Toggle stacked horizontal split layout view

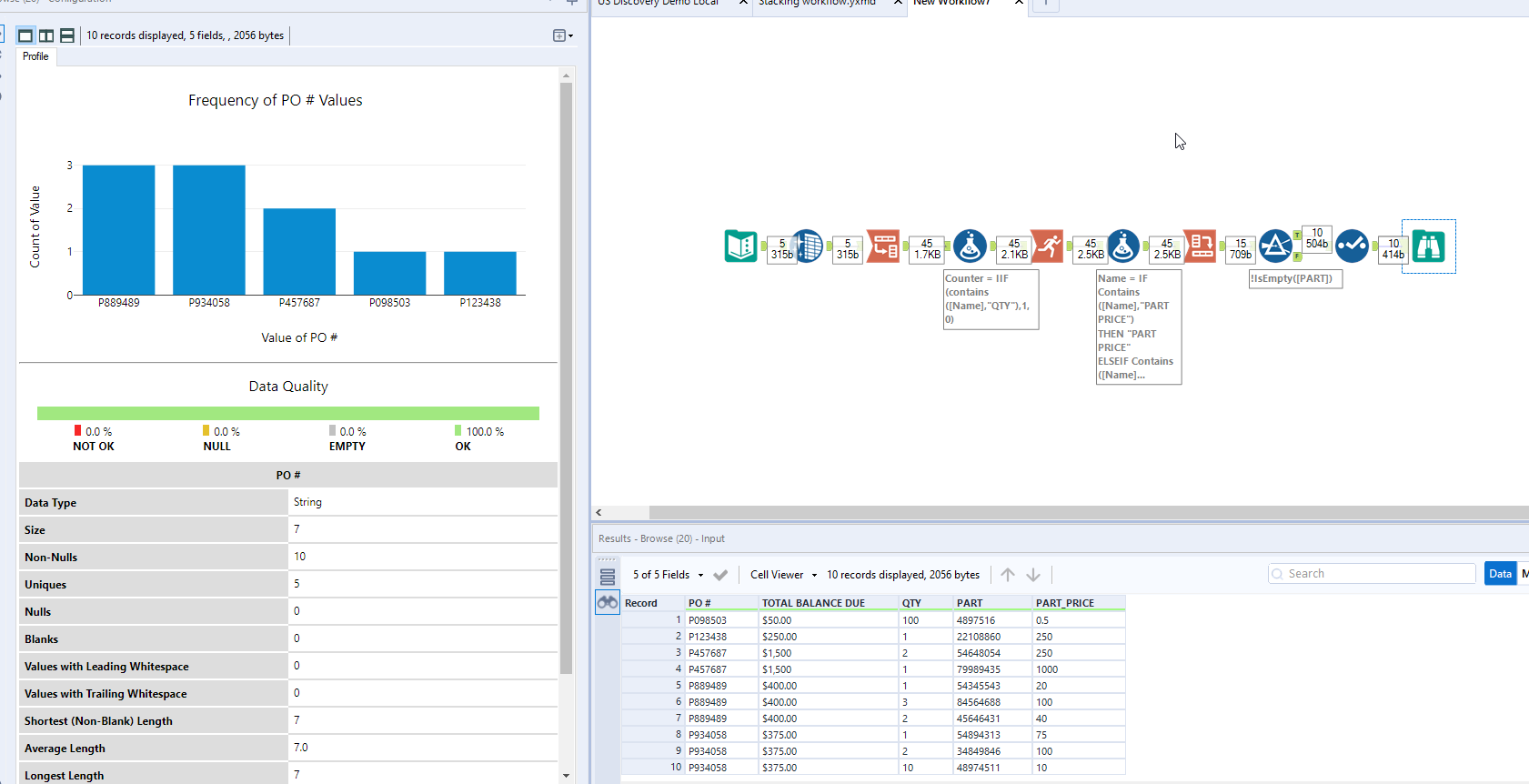[x=67, y=35]
